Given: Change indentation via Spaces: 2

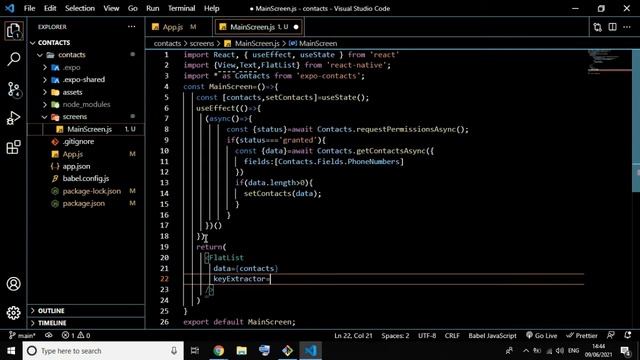Looking at the screenshot, I should (395, 336).
